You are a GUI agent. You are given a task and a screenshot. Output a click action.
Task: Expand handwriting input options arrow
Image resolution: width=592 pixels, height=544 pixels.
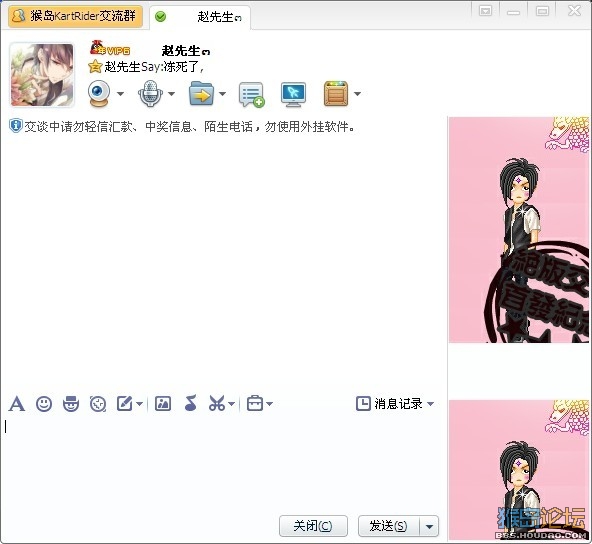(139, 404)
